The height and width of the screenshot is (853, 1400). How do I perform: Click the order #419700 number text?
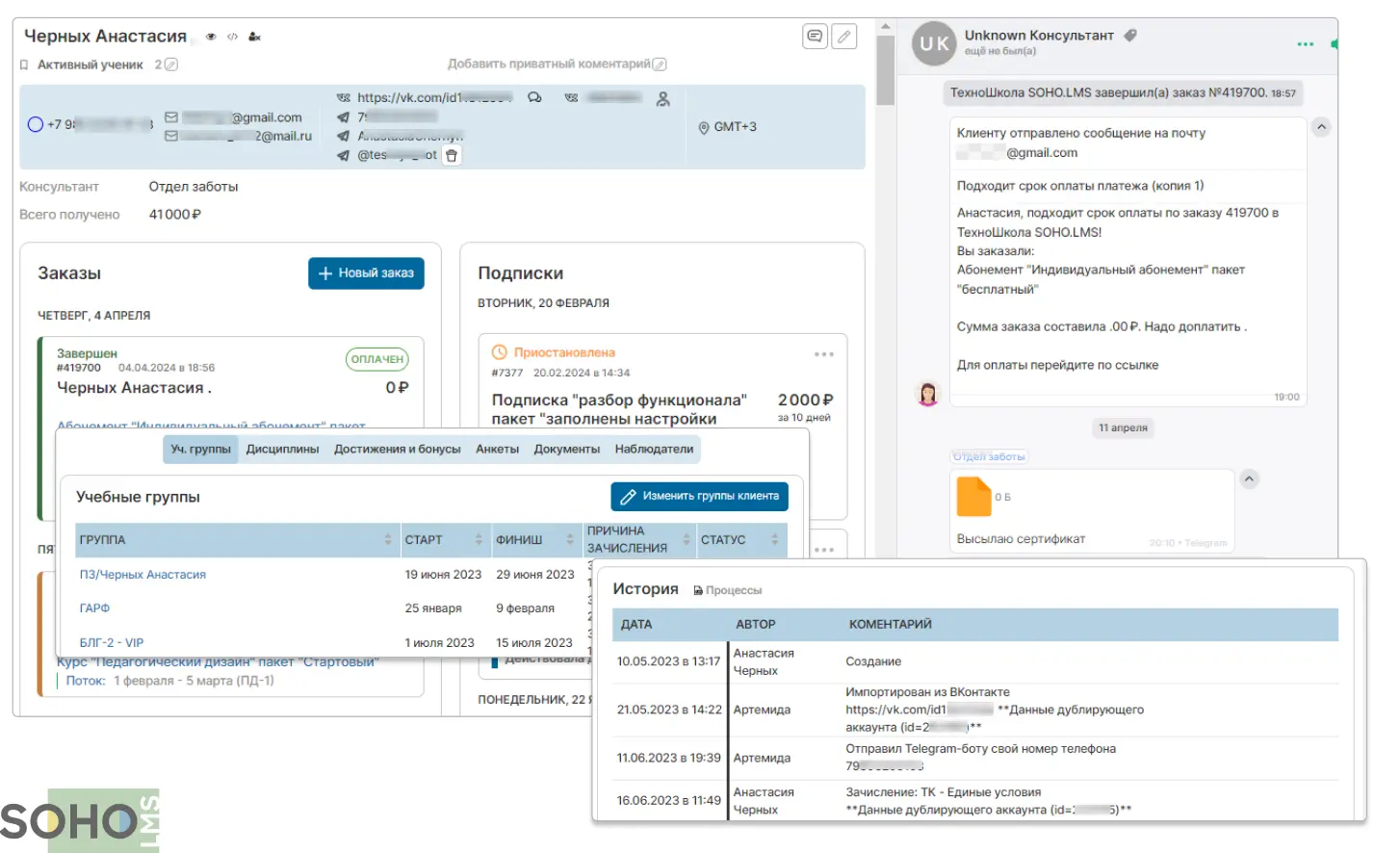(79, 368)
